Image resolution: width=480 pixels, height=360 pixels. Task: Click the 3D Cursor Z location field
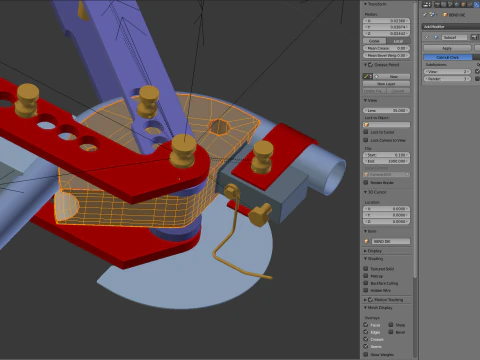tap(386, 221)
